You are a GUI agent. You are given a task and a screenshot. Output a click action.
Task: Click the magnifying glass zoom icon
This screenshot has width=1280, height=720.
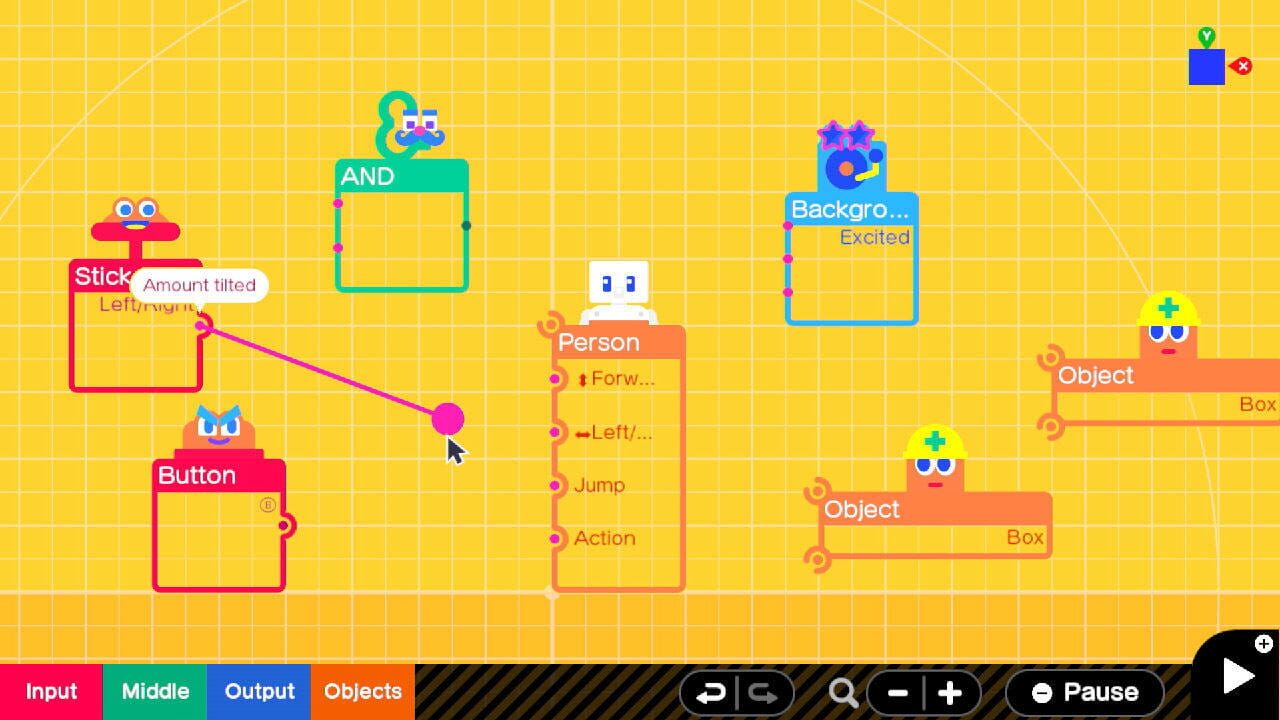point(843,691)
